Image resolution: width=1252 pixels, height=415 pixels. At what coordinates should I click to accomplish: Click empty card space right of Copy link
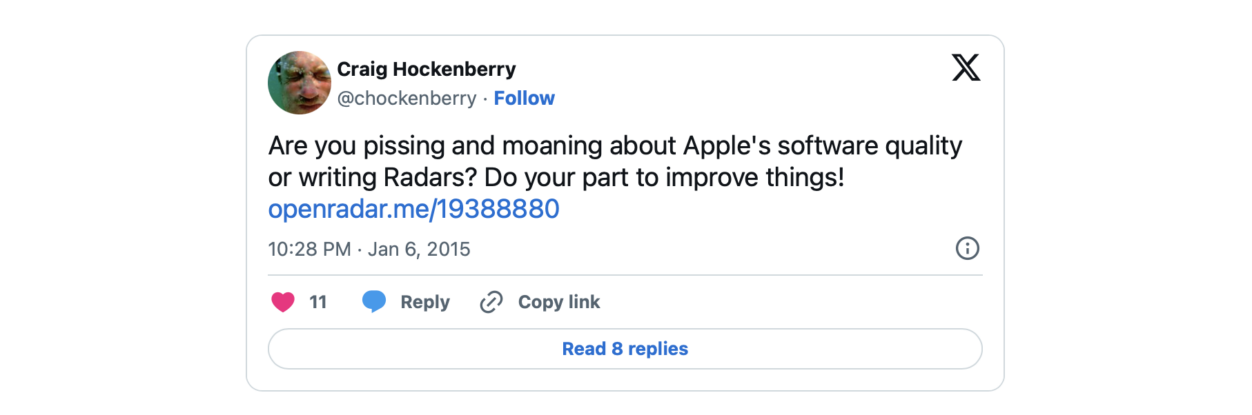790,302
